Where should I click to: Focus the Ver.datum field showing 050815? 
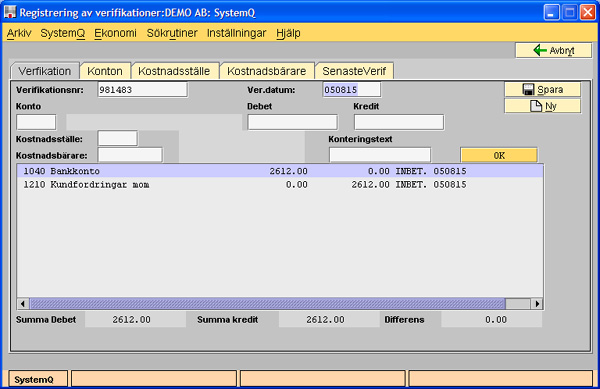pyautogui.click(x=352, y=90)
